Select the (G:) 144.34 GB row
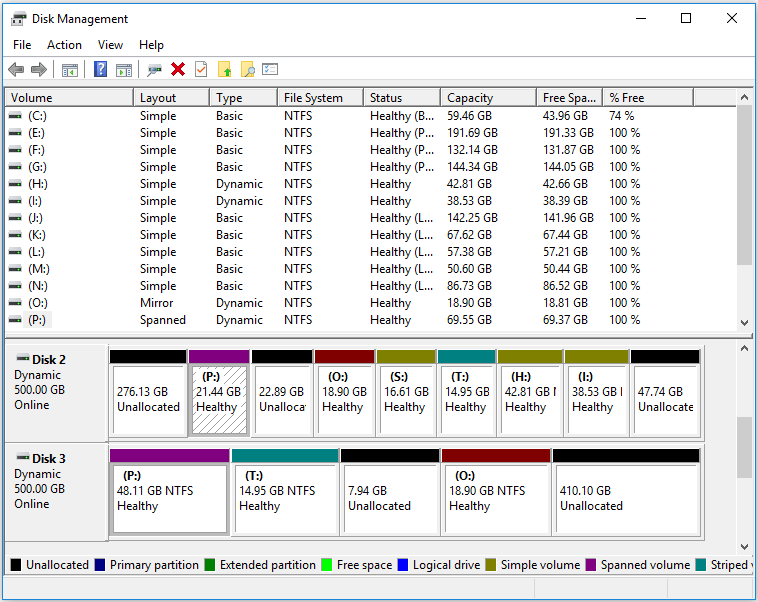 371,167
